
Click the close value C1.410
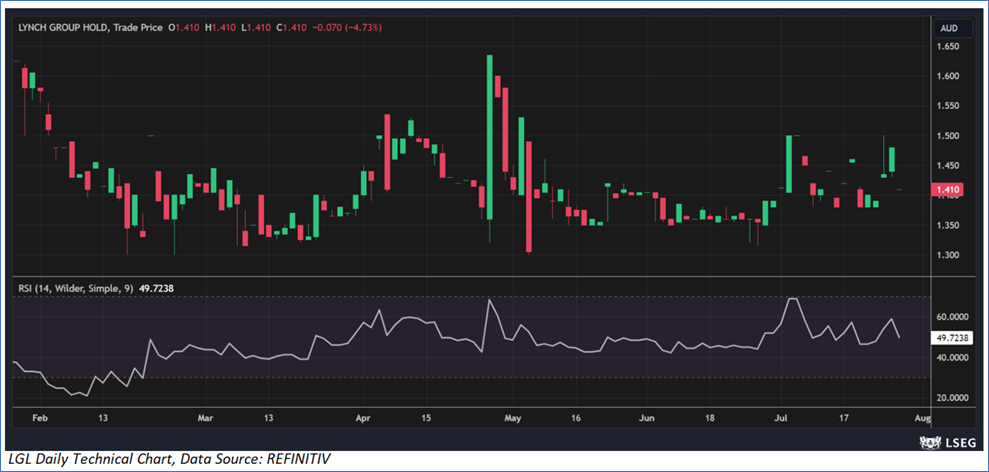pos(293,28)
